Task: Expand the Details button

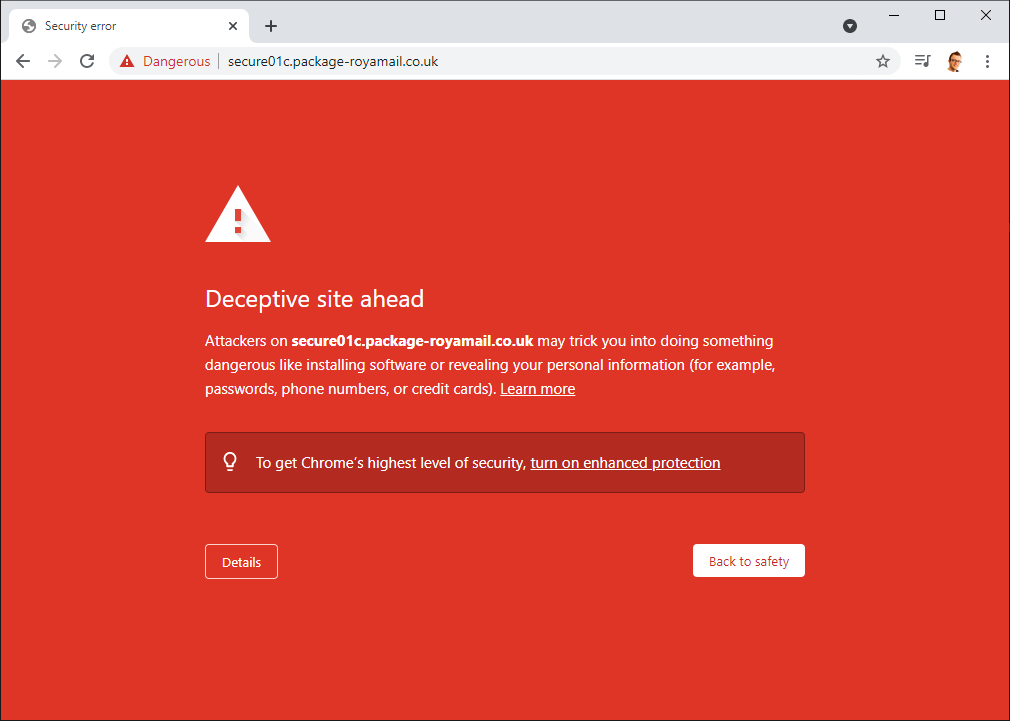Action: [241, 562]
